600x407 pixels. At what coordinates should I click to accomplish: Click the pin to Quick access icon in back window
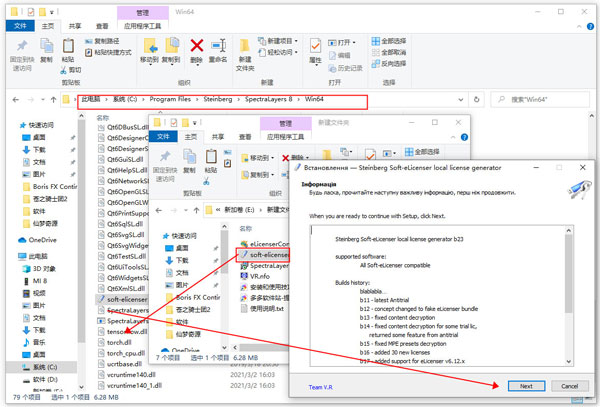pyautogui.click(x=22, y=46)
